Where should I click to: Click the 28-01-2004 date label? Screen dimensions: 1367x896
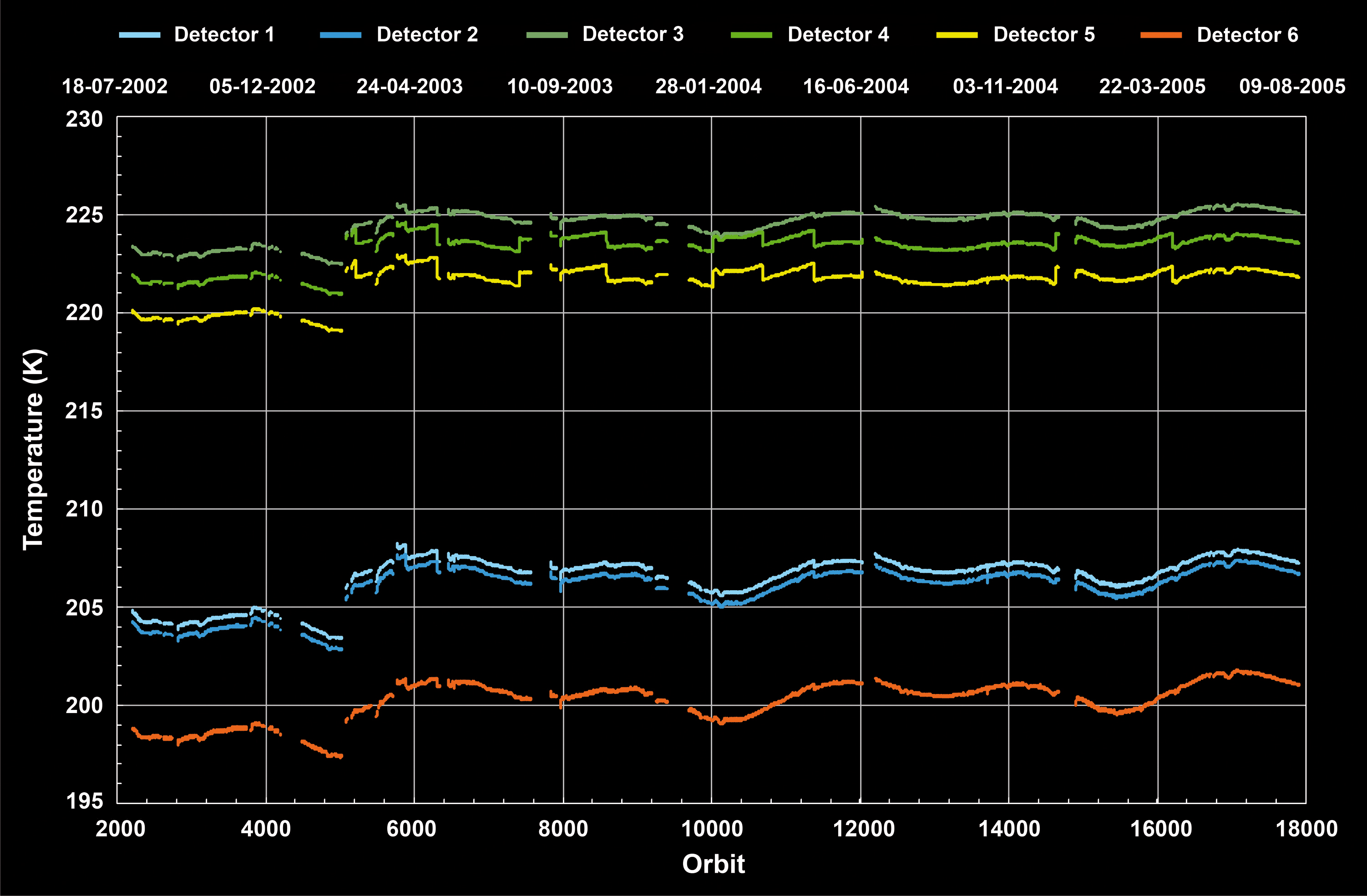point(708,86)
